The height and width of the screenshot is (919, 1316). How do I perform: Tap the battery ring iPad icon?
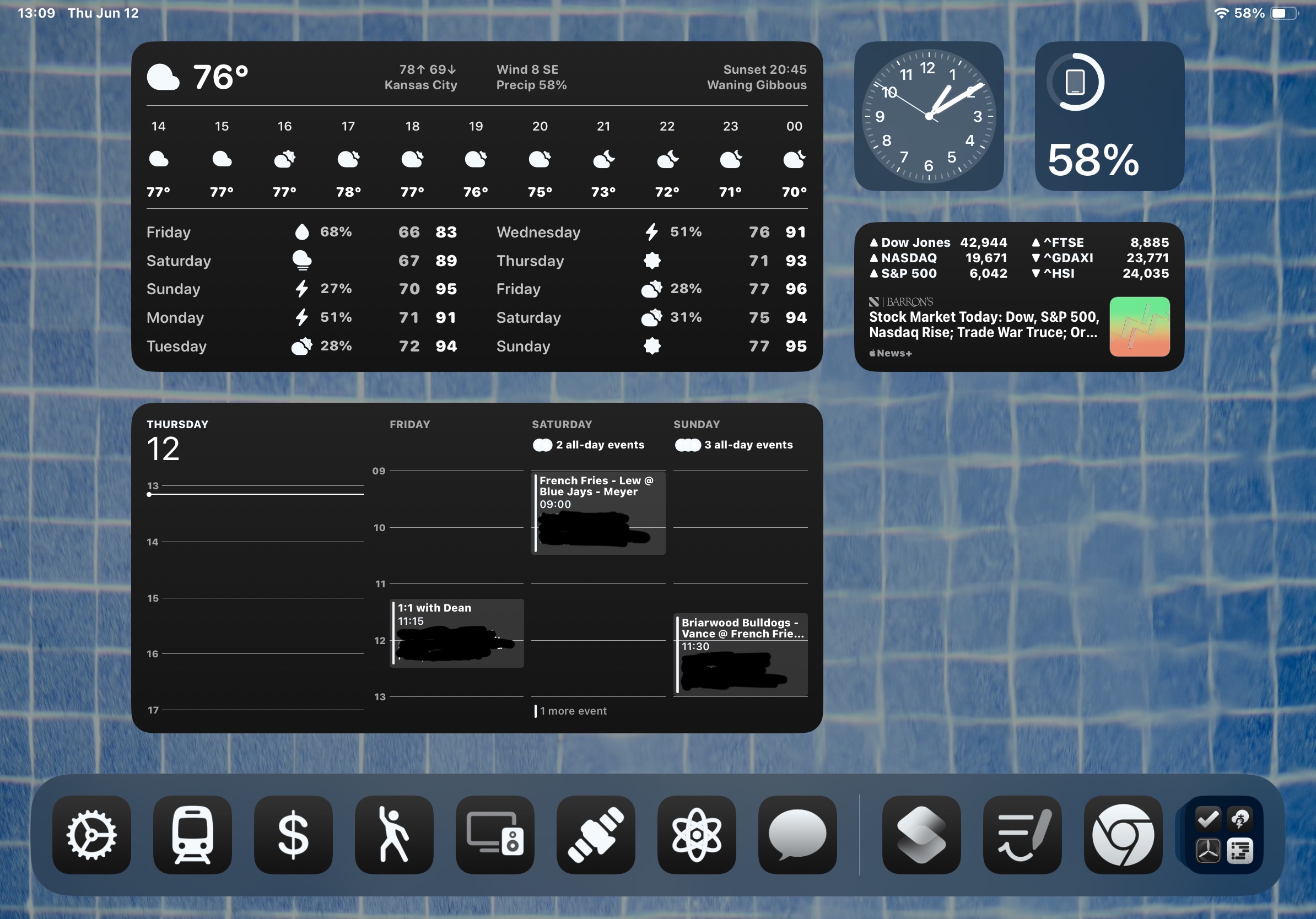pos(1075,82)
